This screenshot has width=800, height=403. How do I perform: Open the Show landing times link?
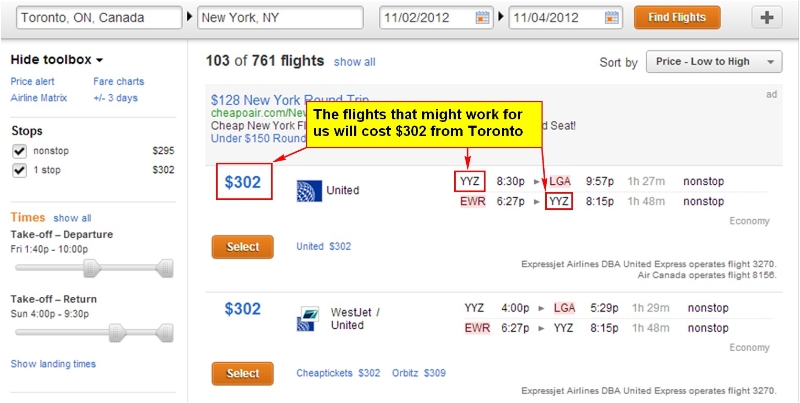[53, 364]
